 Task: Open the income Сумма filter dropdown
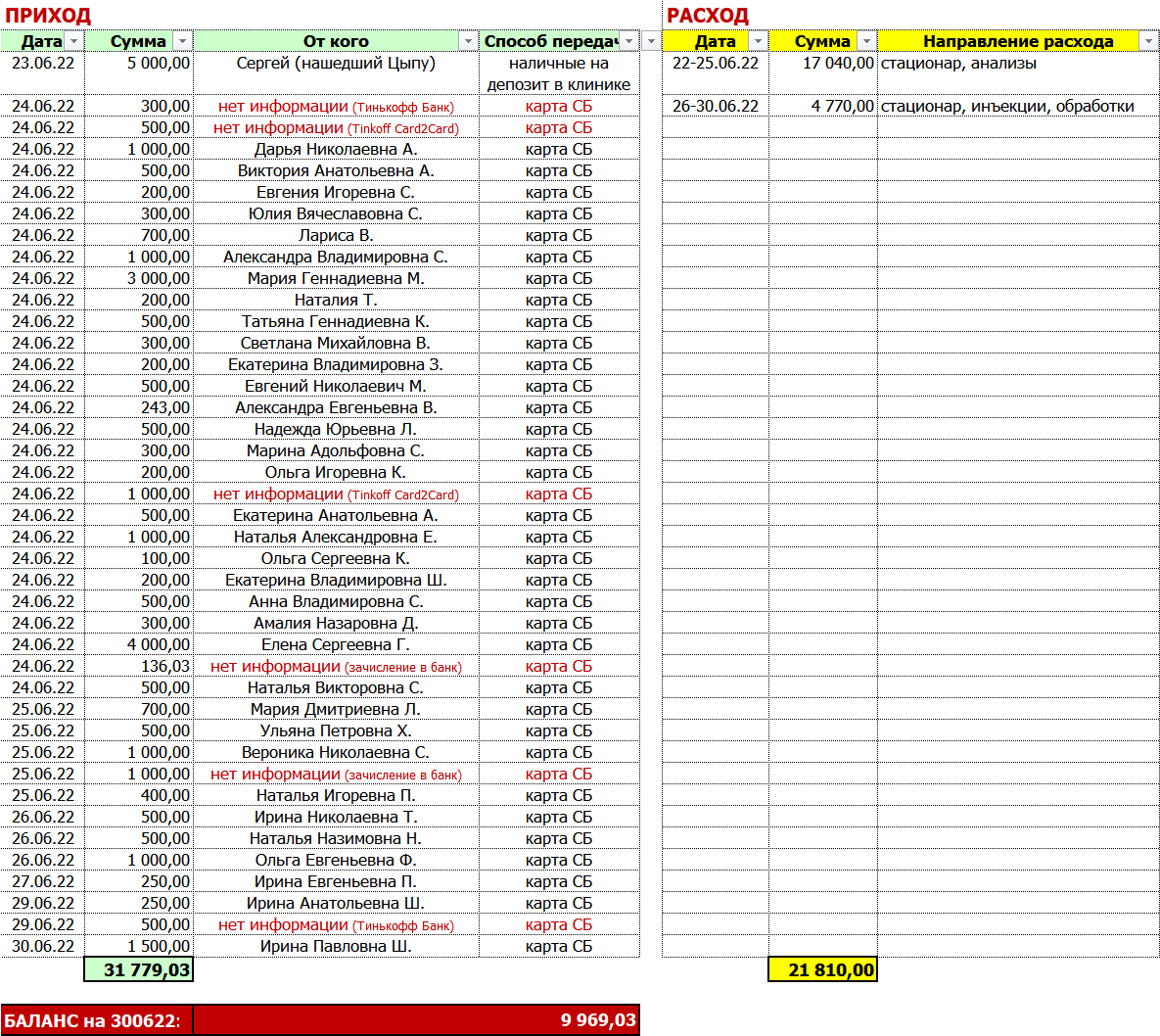coord(183,41)
